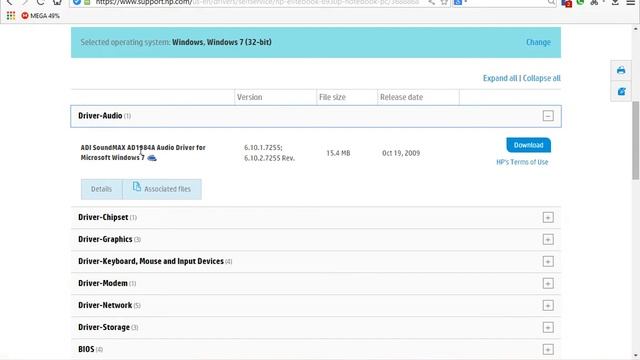The image size is (640, 360).
Task: Click the Version column header
Action: tap(249, 97)
